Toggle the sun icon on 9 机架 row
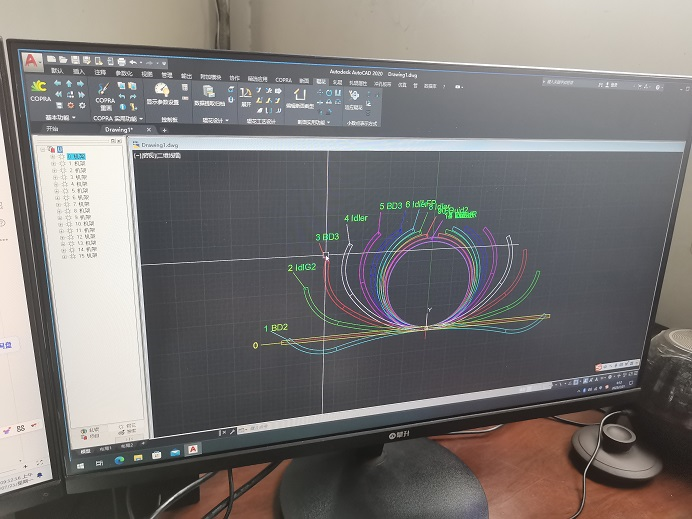Image resolution: width=692 pixels, height=519 pixels. point(68,218)
